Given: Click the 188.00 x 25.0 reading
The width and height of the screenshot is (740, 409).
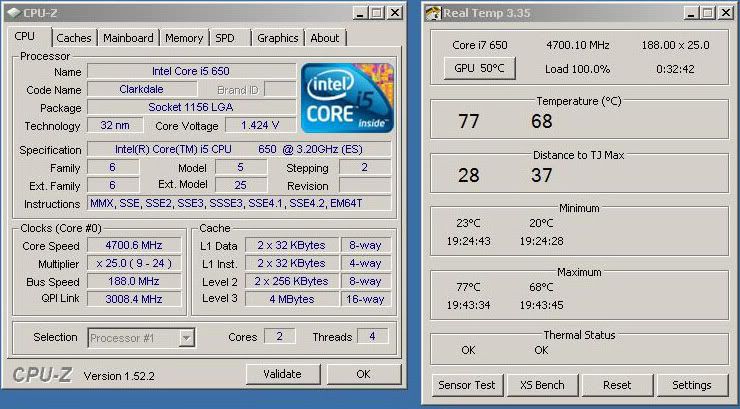Looking at the screenshot, I should point(675,45).
